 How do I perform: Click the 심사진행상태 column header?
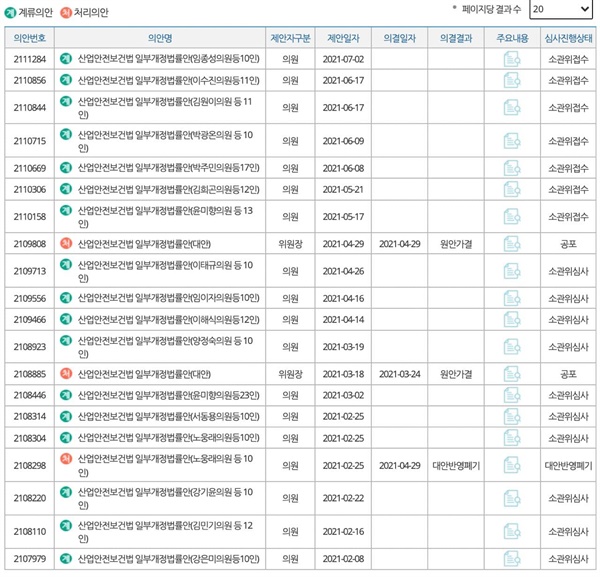point(568,38)
